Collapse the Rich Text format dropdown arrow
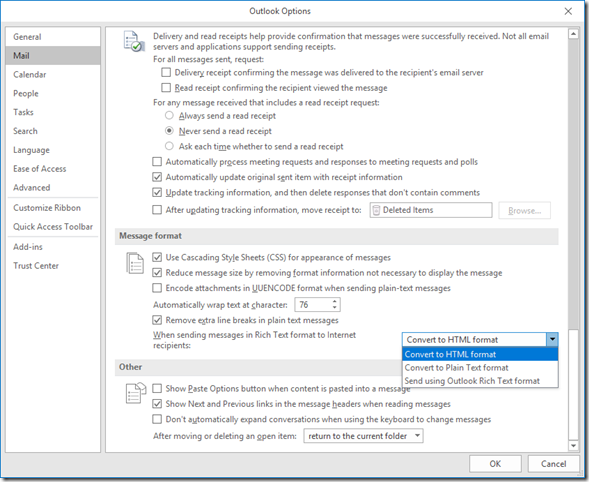Screen dimensions: 589x482 tap(552, 340)
